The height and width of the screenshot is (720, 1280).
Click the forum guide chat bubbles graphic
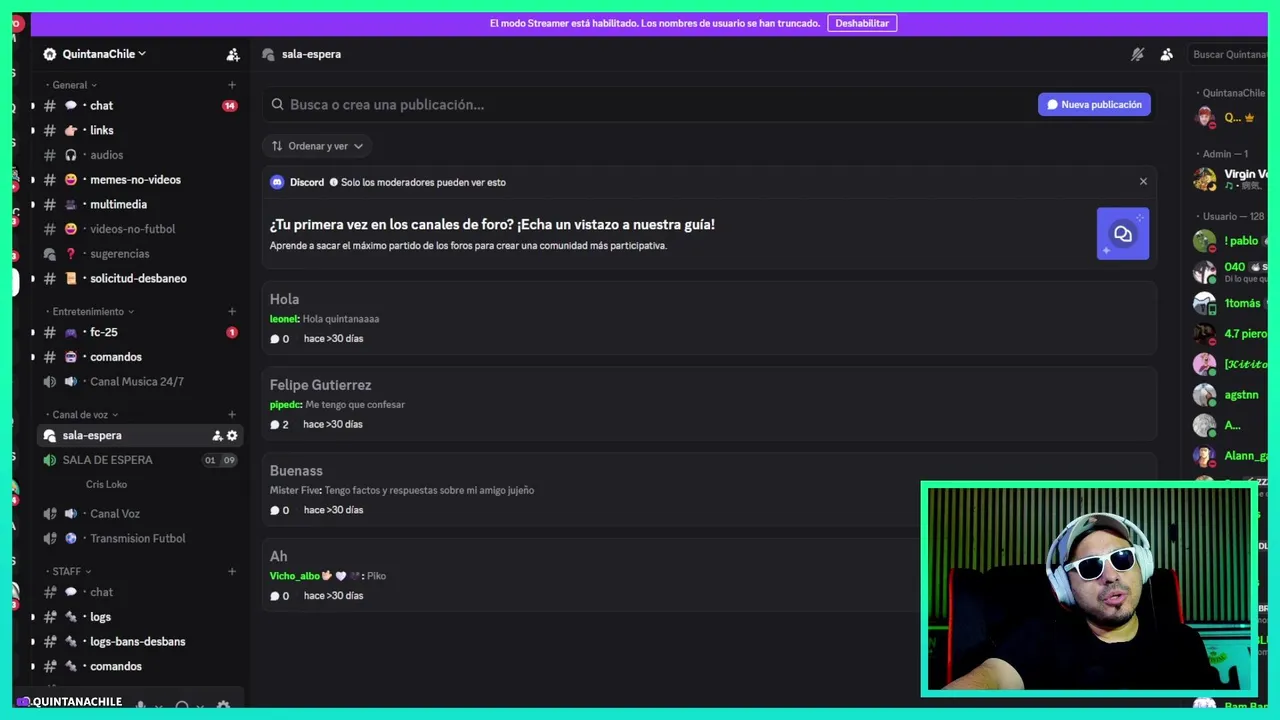(1123, 234)
